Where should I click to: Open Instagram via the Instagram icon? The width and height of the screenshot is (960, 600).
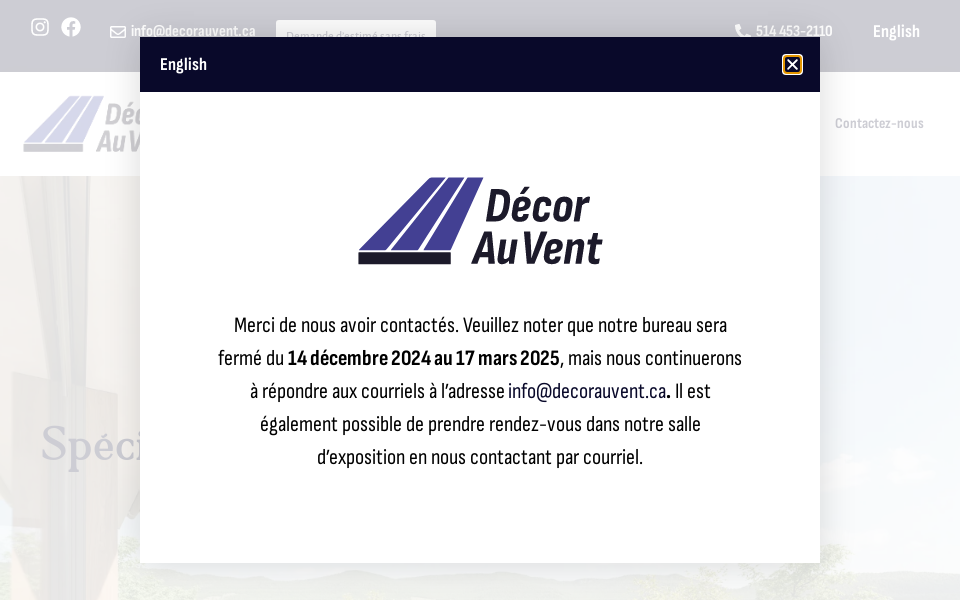click(40, 27)
